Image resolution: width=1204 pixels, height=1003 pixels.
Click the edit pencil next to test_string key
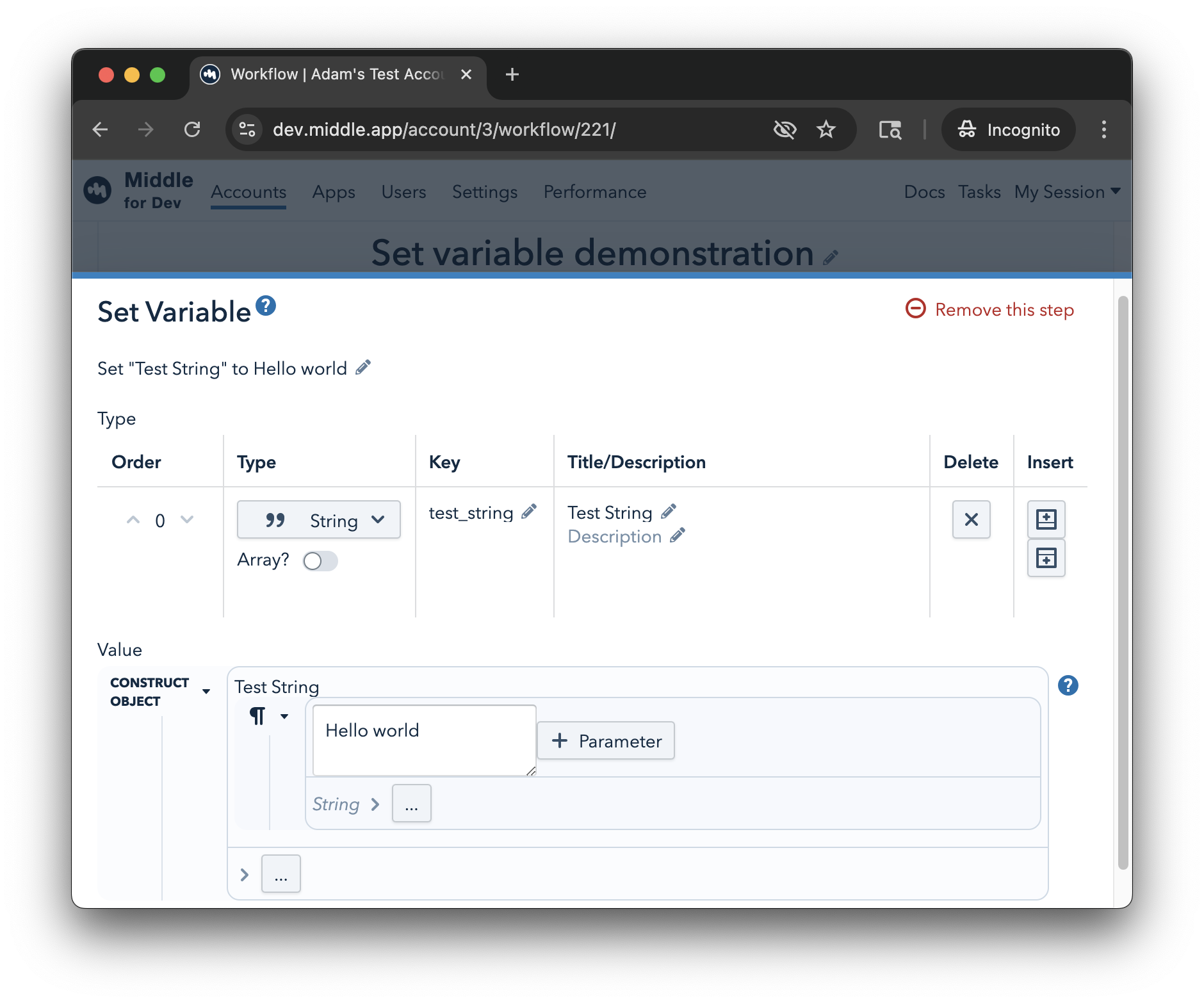click(529, 512)
